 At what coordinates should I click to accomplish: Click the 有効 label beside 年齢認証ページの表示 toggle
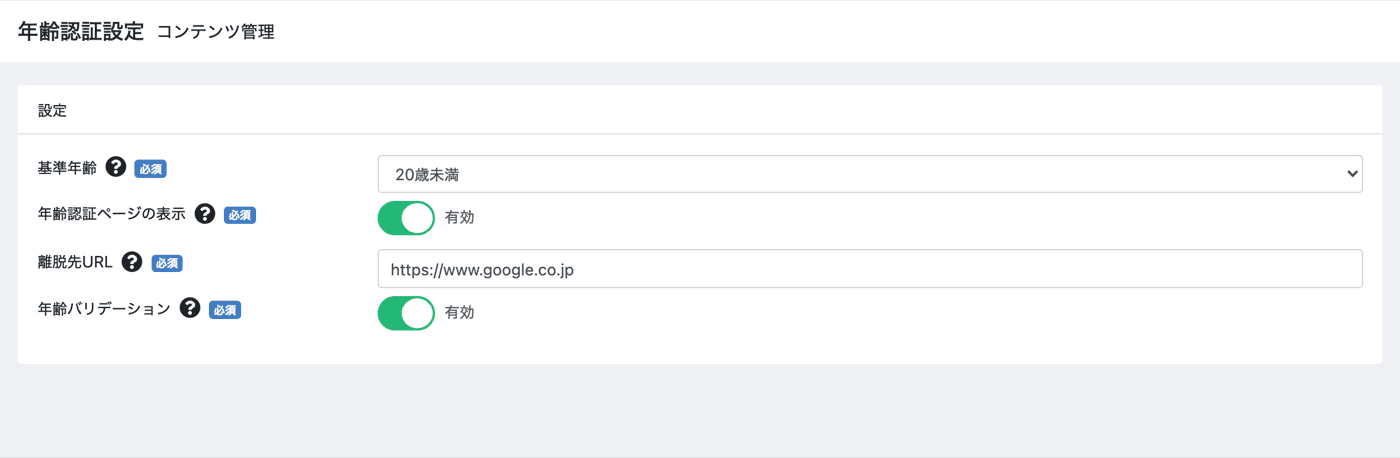tap(459, 218)
